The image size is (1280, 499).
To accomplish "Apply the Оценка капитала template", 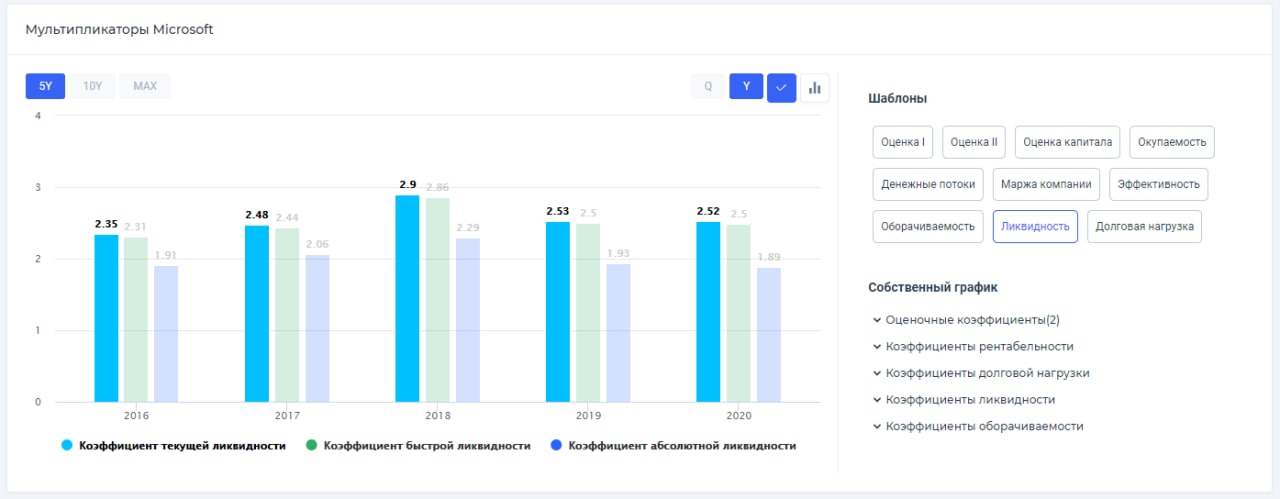I will 1068,142.
